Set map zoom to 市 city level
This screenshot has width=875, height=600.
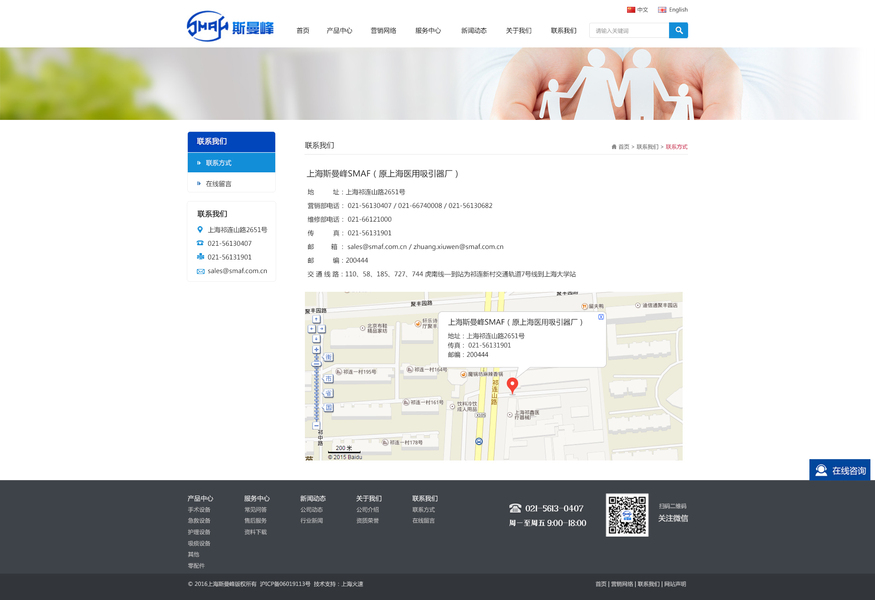328,378
